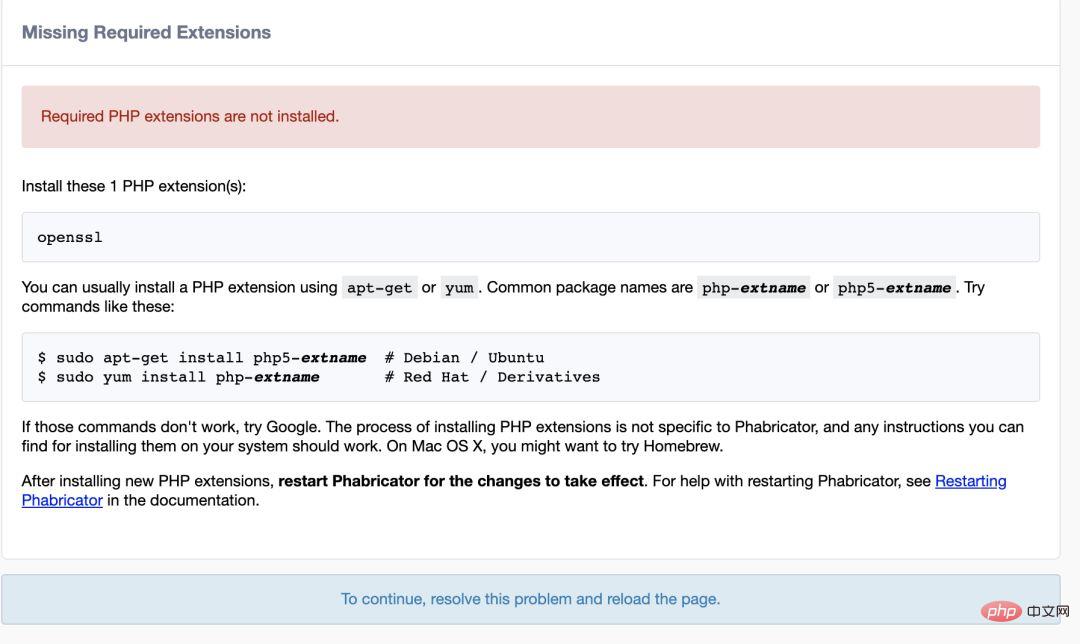Click the blue reload the page notice
1080x644 pixels.
click(530, 599)
